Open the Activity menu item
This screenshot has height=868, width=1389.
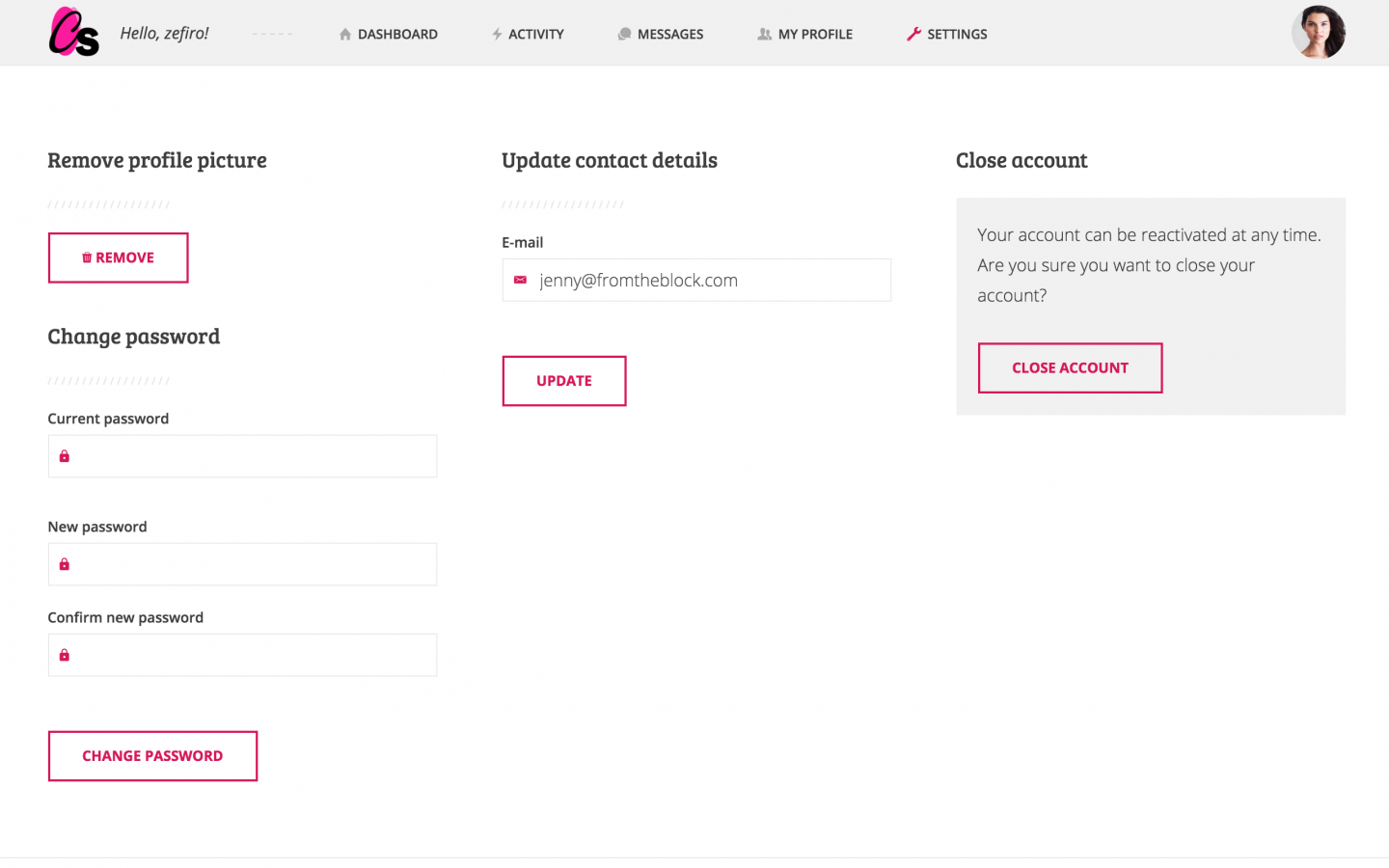point(528,35)
